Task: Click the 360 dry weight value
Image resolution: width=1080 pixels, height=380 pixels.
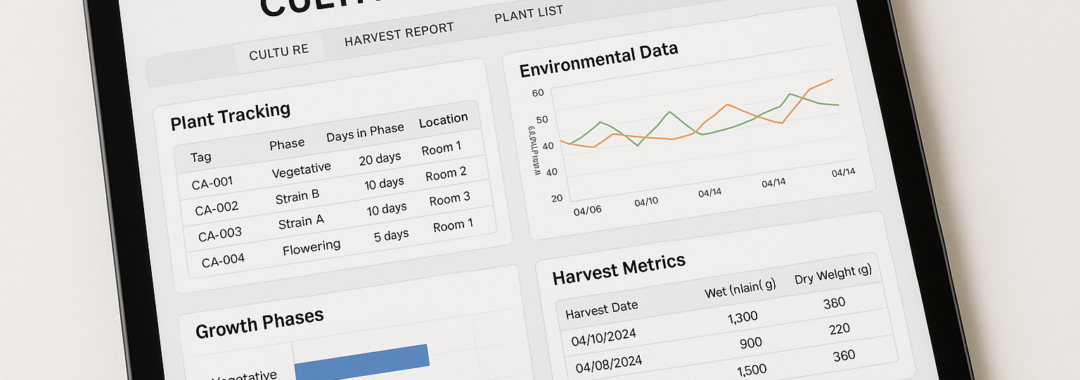Action: pyautogui.click(x=844, y=356)
